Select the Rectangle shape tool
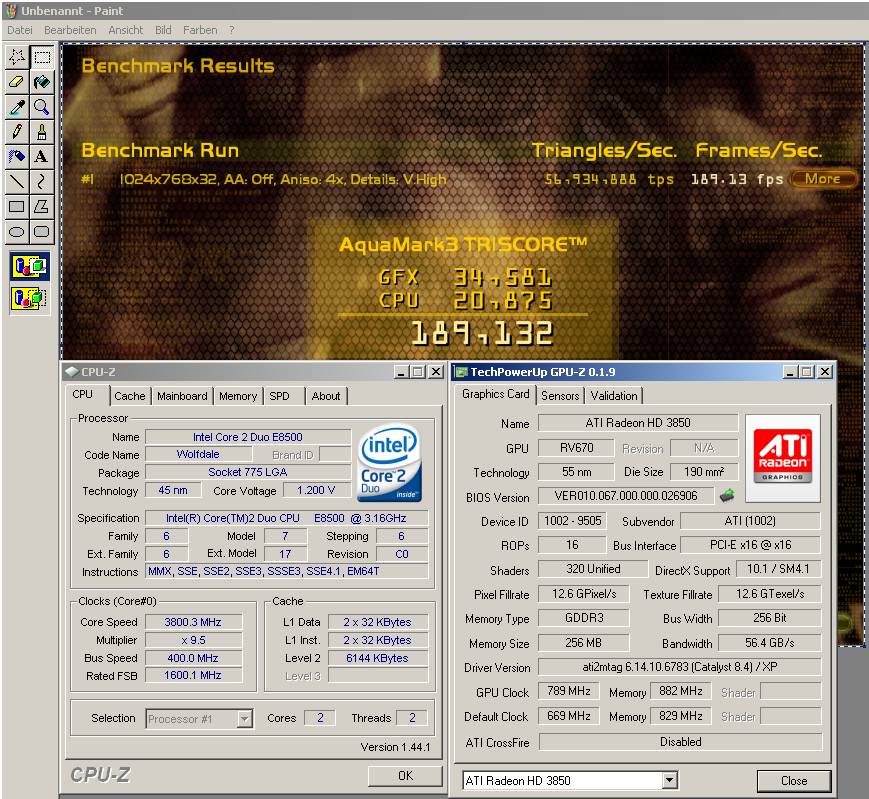 pos(17,207)
